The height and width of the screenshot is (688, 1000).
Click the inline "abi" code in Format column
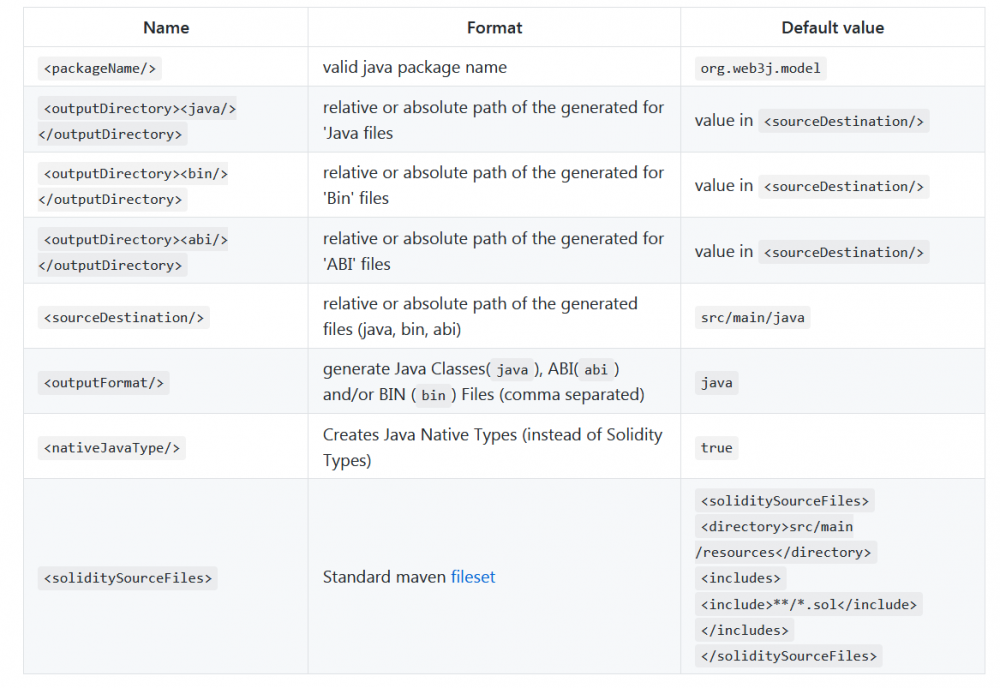coord(596,370)
